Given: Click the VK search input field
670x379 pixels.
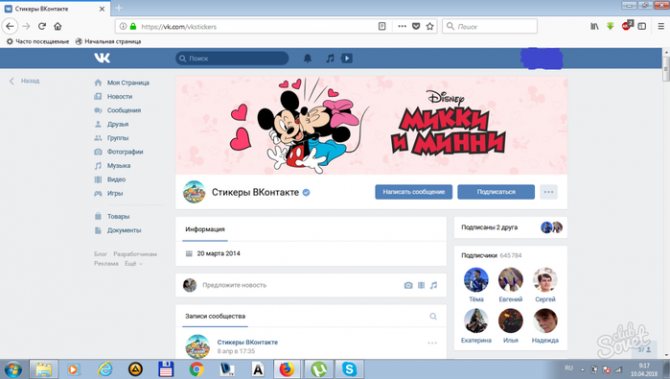Looking at the screenshot, I should [x=232, y=59].
